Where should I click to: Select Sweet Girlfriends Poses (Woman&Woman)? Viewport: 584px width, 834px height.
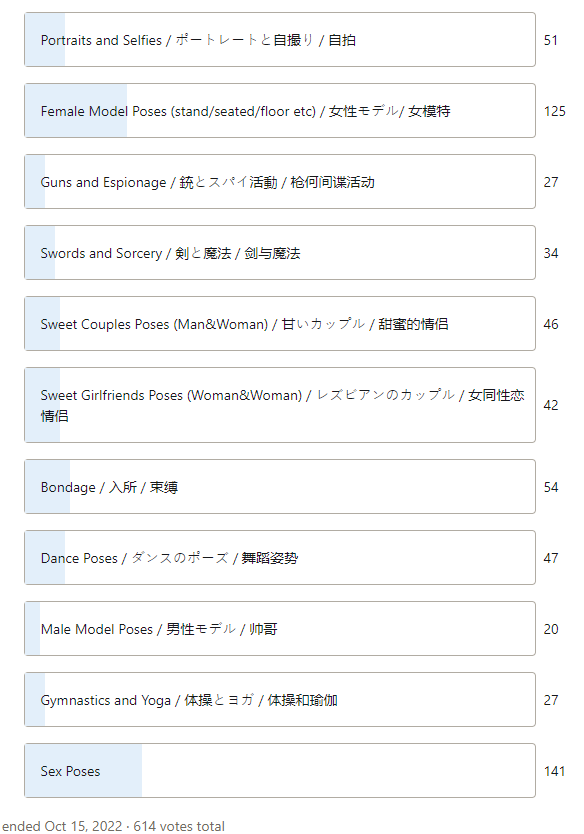(x=280, y=405)
